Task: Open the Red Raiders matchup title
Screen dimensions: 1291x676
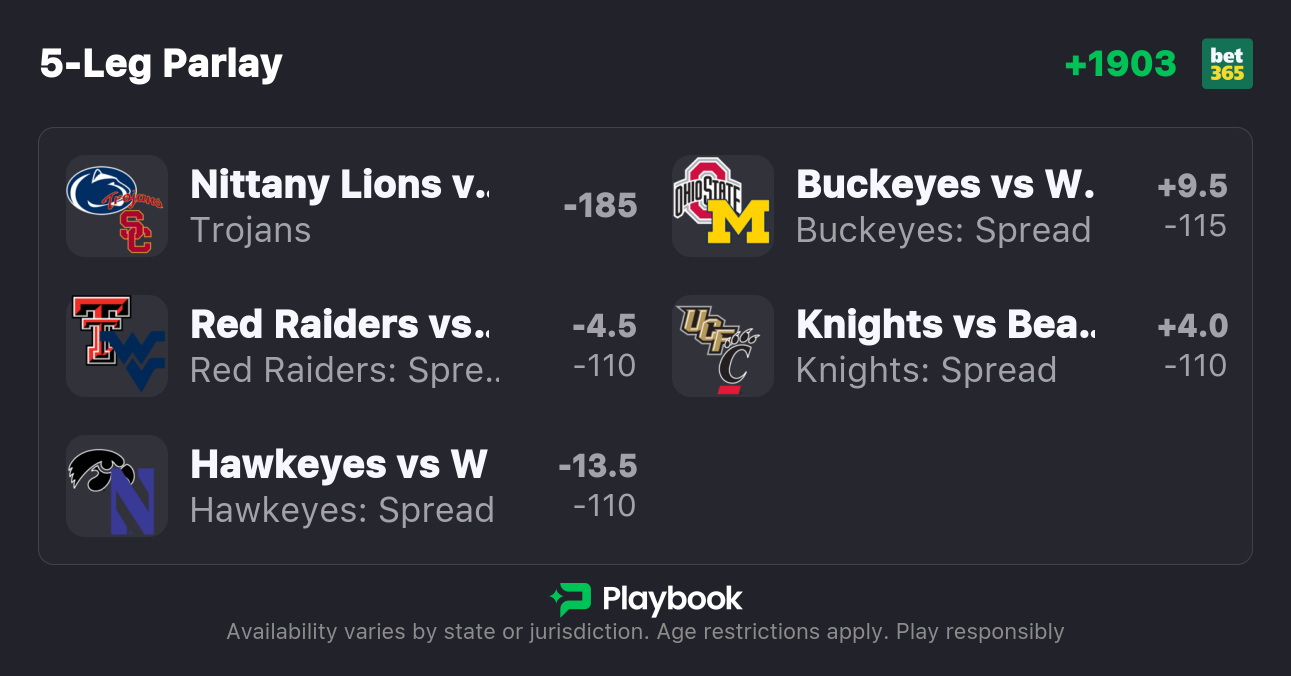Action: click(x=340, y=325)
